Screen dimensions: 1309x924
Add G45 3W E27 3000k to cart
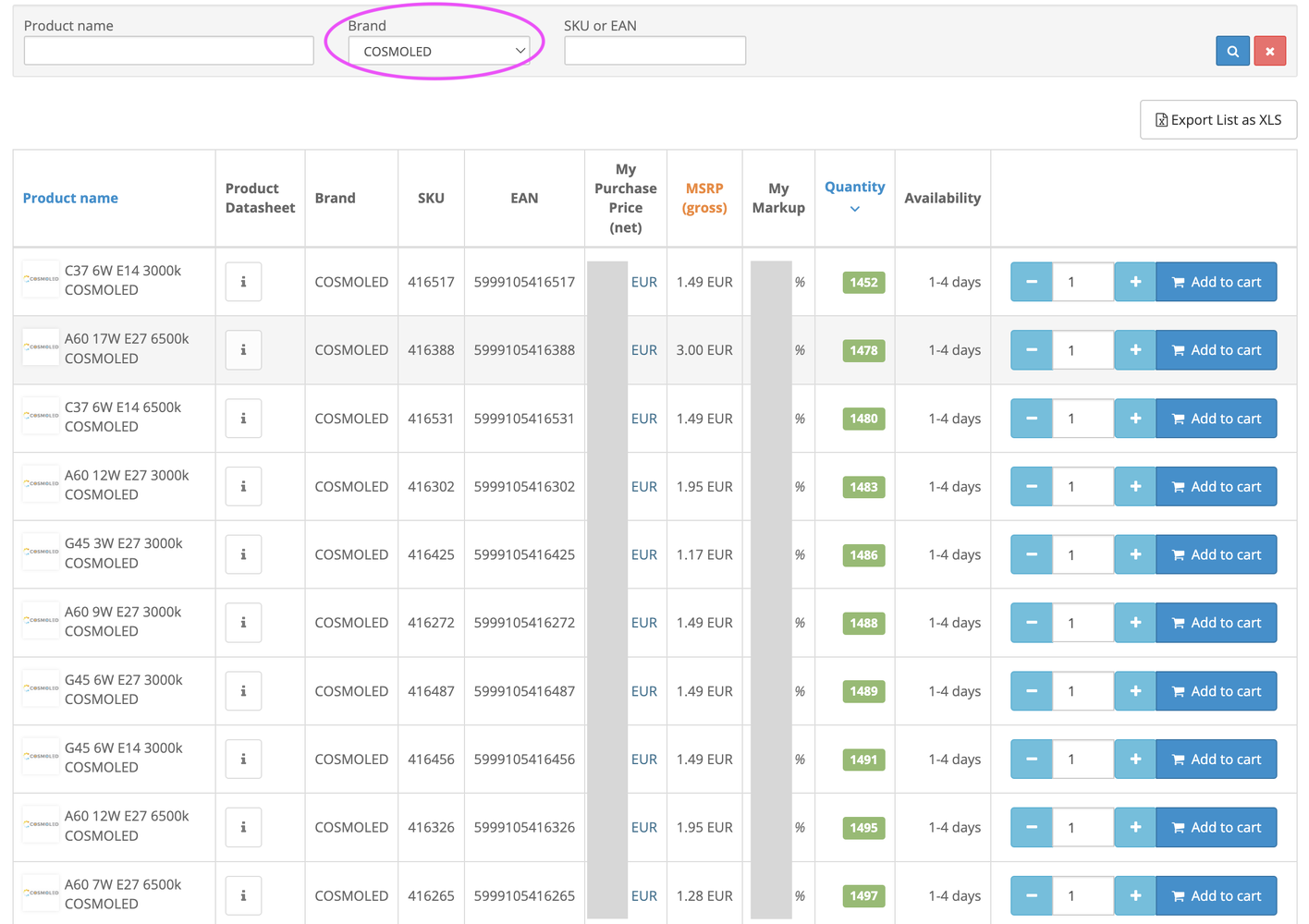(x=1216, y=554)
